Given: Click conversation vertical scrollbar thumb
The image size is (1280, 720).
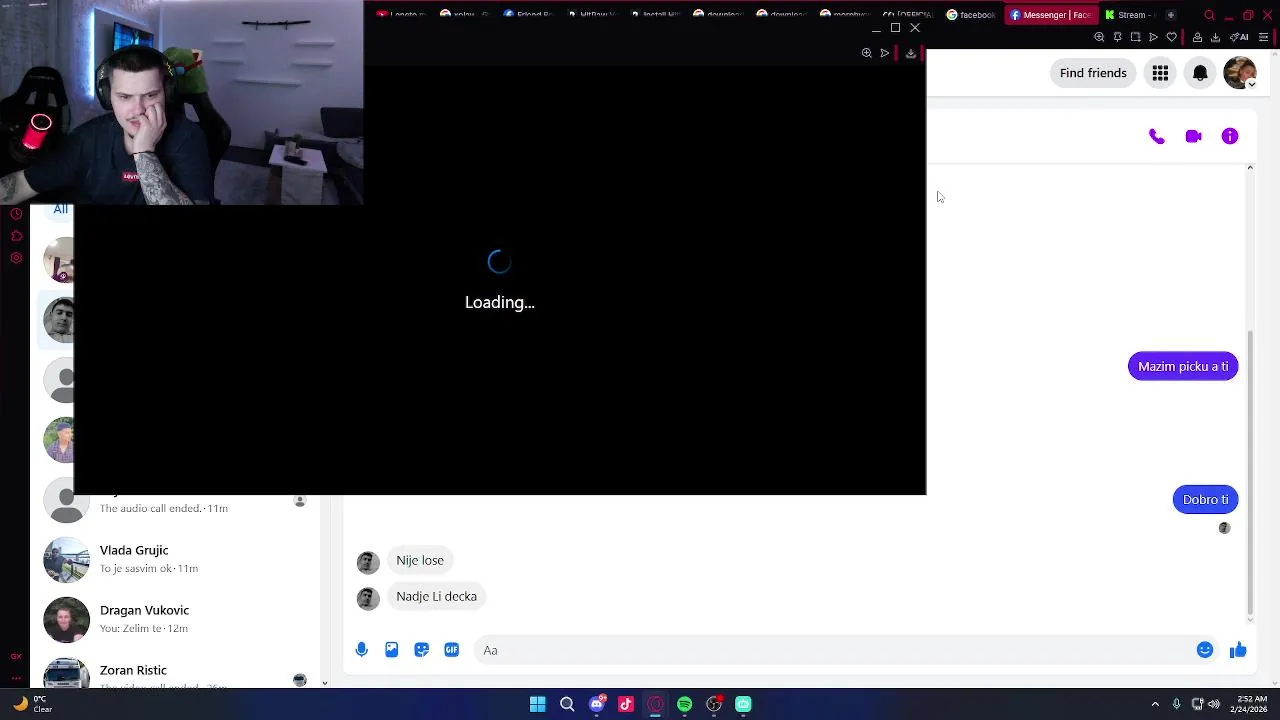Looking at the screenshot, I should pyautogui.click(x=1250, y=472).
